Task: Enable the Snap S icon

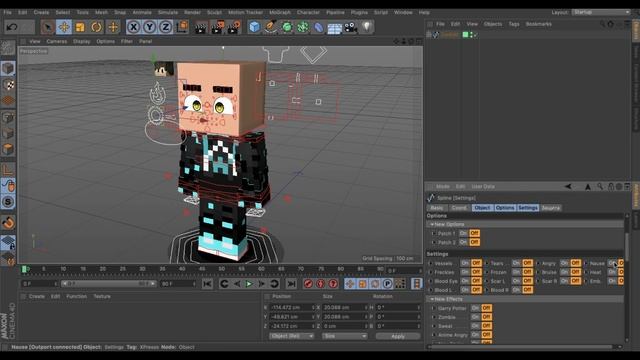Action: click(x=8, y=202)
